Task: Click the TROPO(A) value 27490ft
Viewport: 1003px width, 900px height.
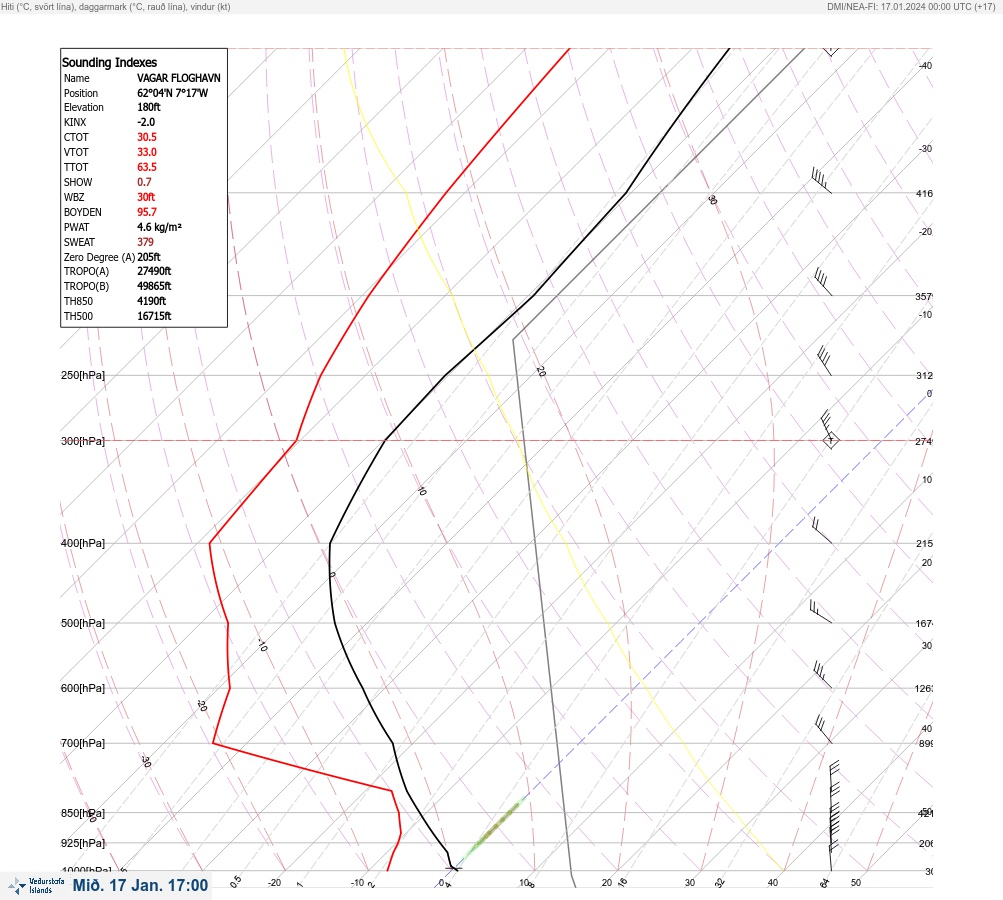Action: click(154, 271)
